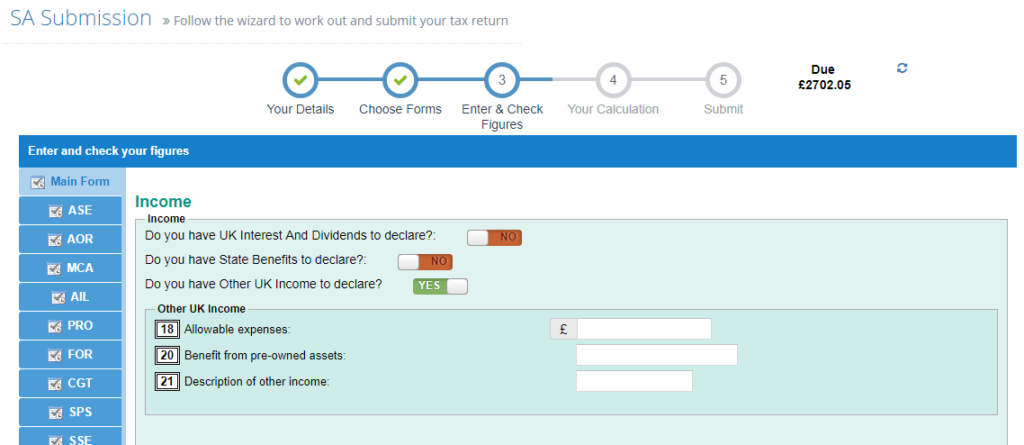Open the PRO form tab
Screen dimensions: 1024x445
coord(71,325)
